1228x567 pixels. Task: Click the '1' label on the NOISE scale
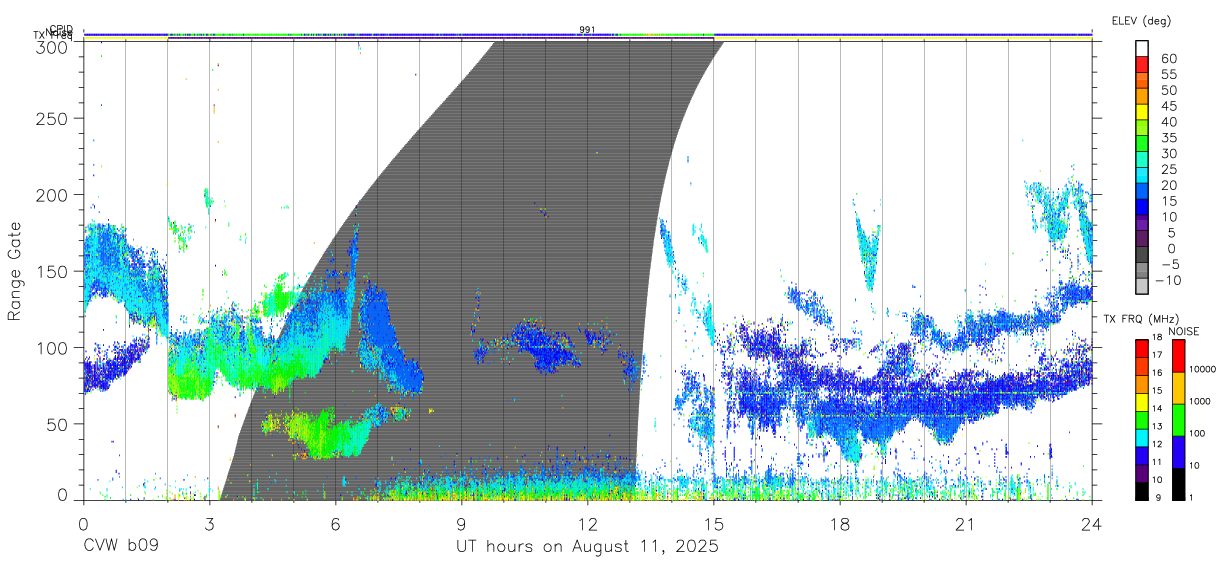[x=1193, y=497]
